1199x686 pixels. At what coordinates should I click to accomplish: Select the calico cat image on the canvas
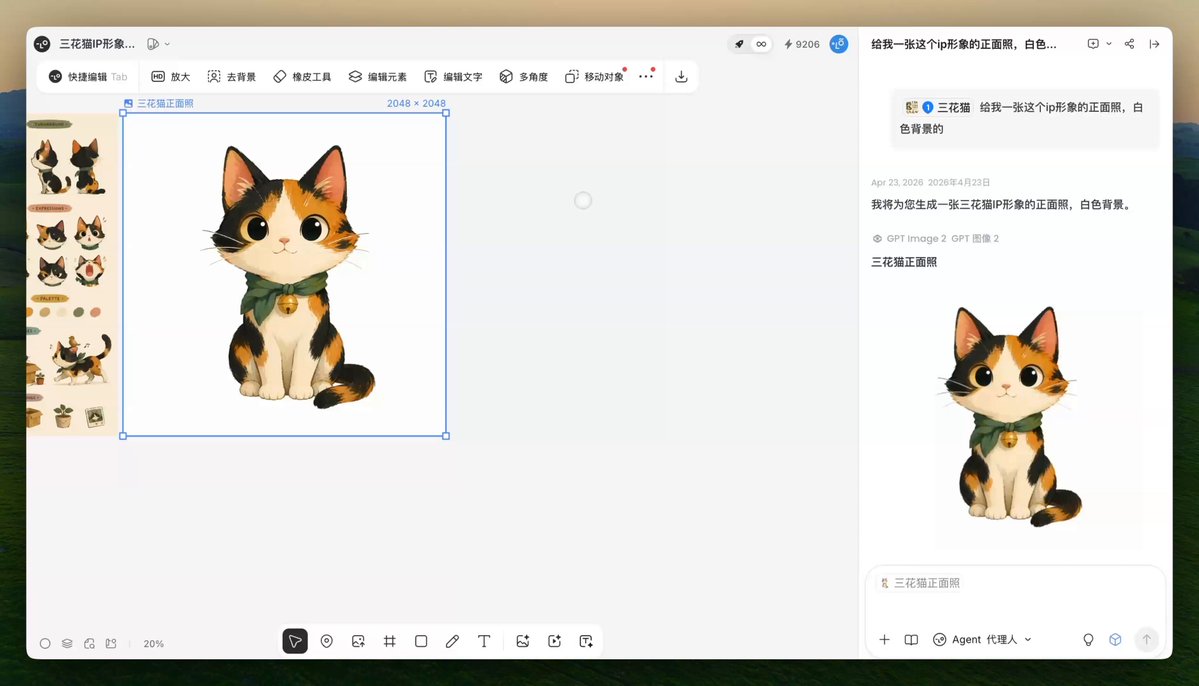tap(284, 275)
